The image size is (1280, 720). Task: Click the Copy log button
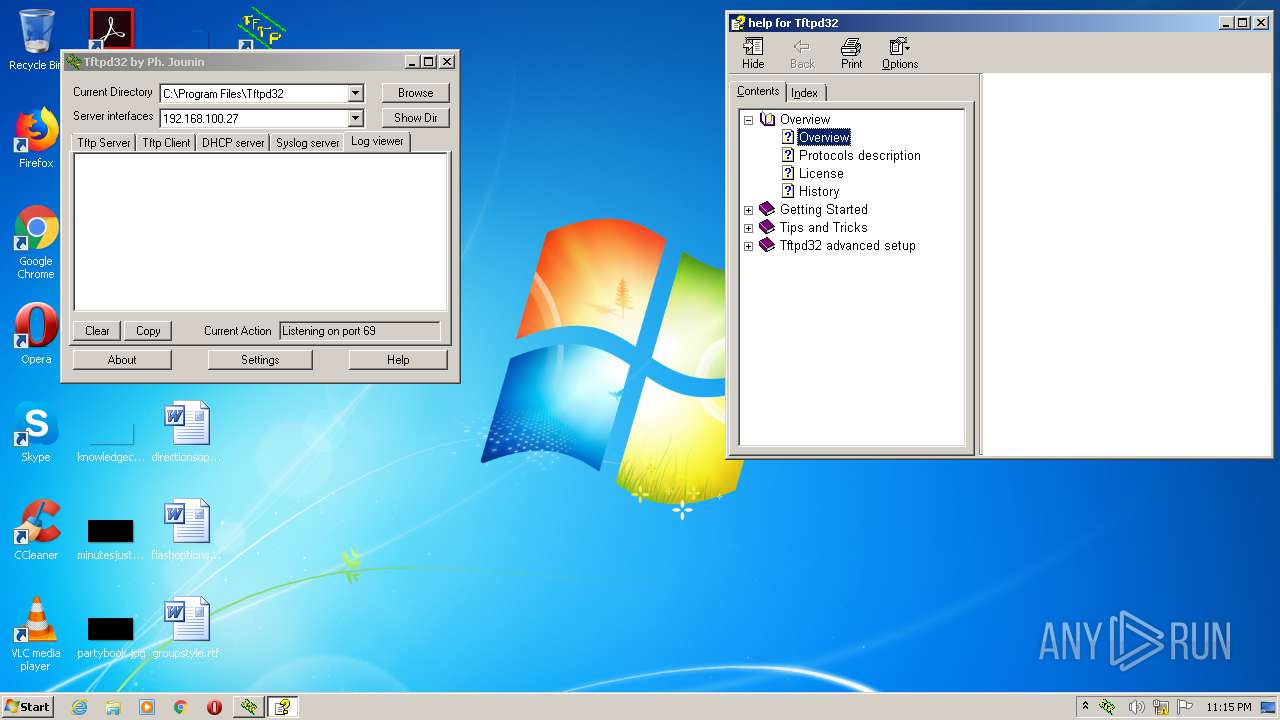coord(148,331)
